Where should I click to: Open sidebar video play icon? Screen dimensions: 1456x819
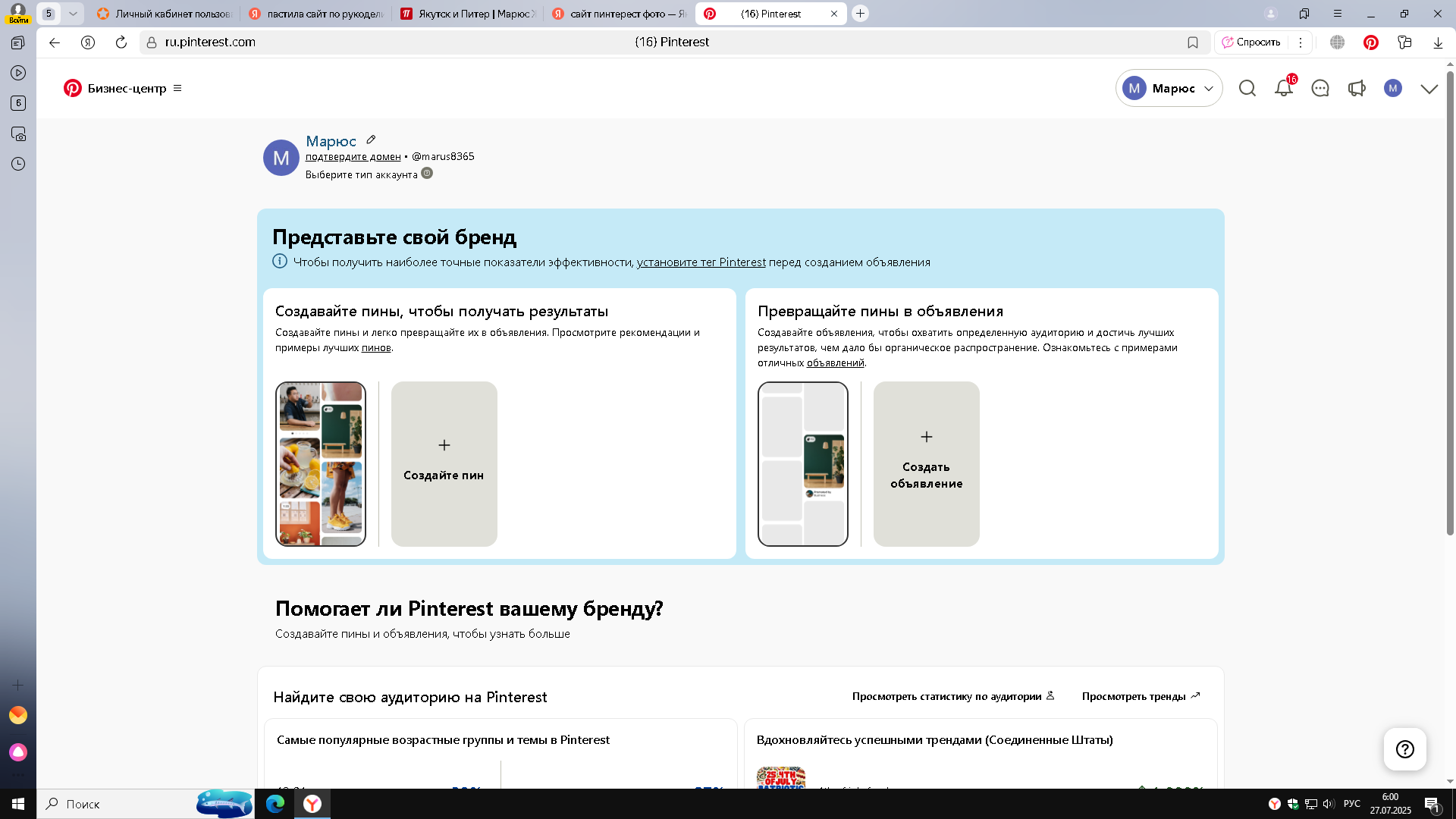18,73
